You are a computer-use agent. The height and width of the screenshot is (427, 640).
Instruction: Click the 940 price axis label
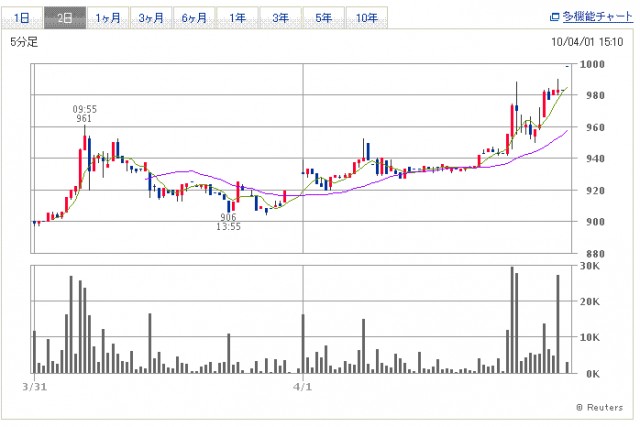point(595,159)
